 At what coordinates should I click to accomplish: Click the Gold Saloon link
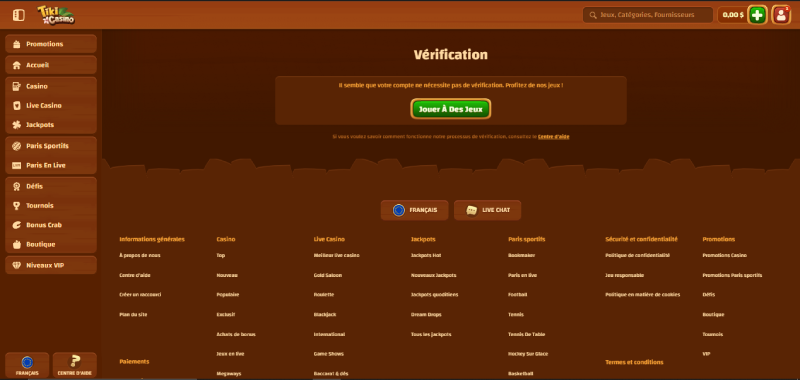coord(328,275)
